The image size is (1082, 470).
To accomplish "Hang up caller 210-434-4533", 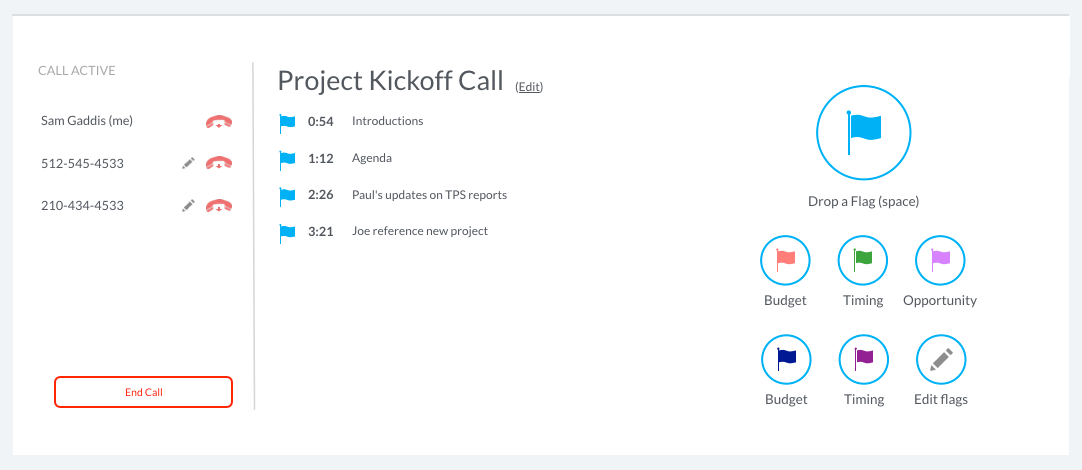I will [x=219, y=206].
